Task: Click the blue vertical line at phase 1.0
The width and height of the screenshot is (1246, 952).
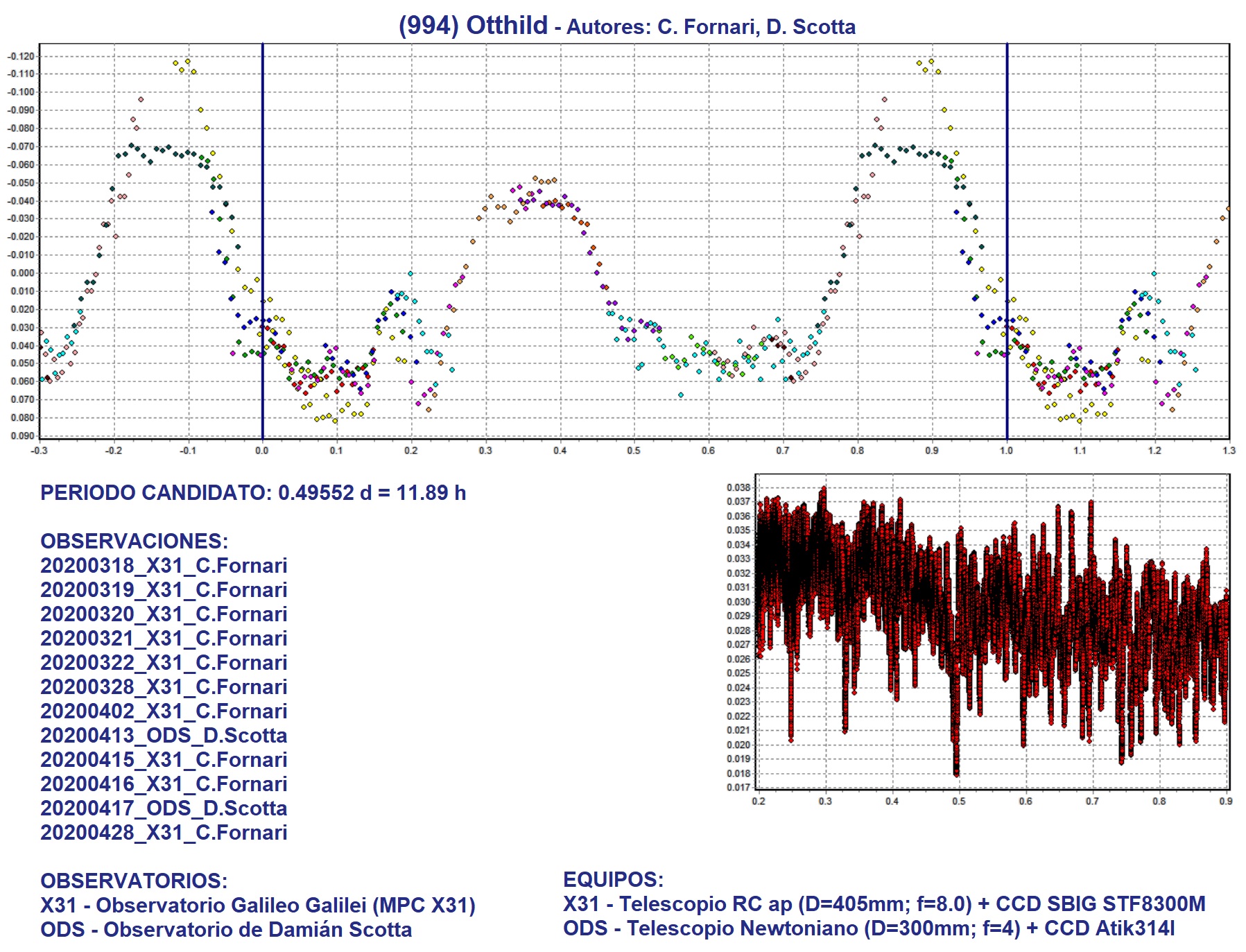Action: pyautogui.click(x=1007, y=173)
